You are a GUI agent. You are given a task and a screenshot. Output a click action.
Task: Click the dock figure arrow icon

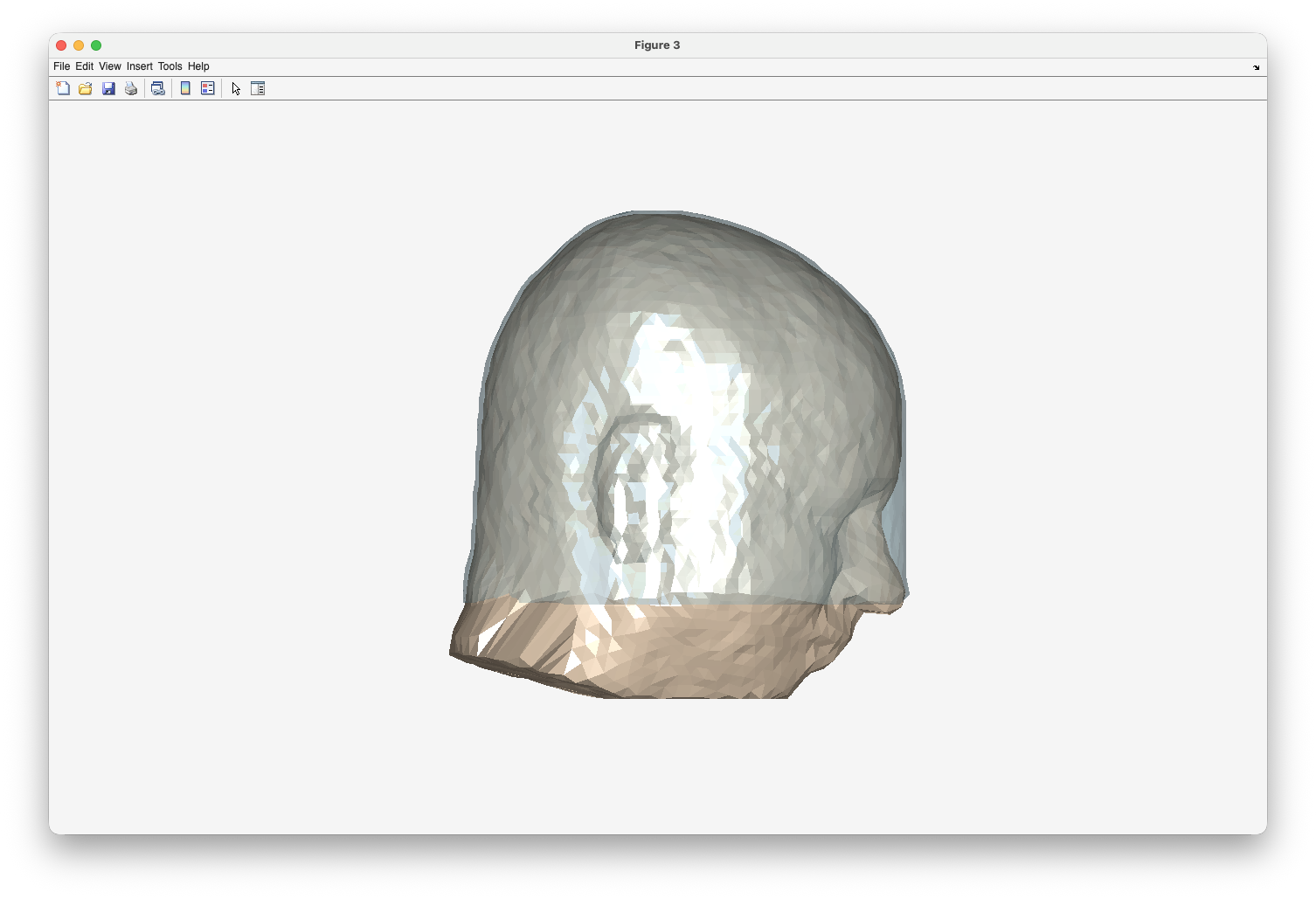pos(1256,67)
